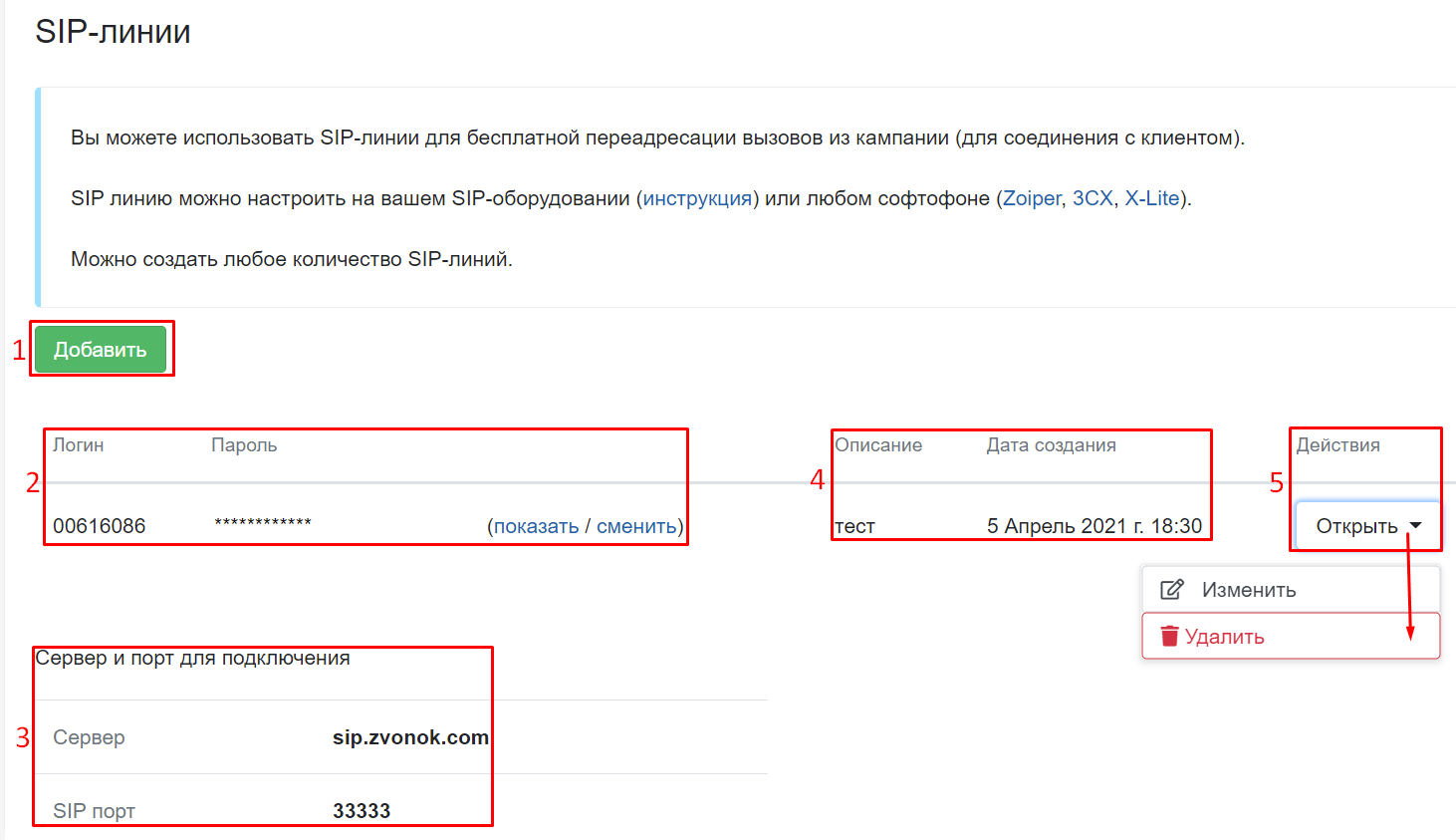The image size is (1456, 840).
Task: Click the Действия column header
Action: 1338,445
